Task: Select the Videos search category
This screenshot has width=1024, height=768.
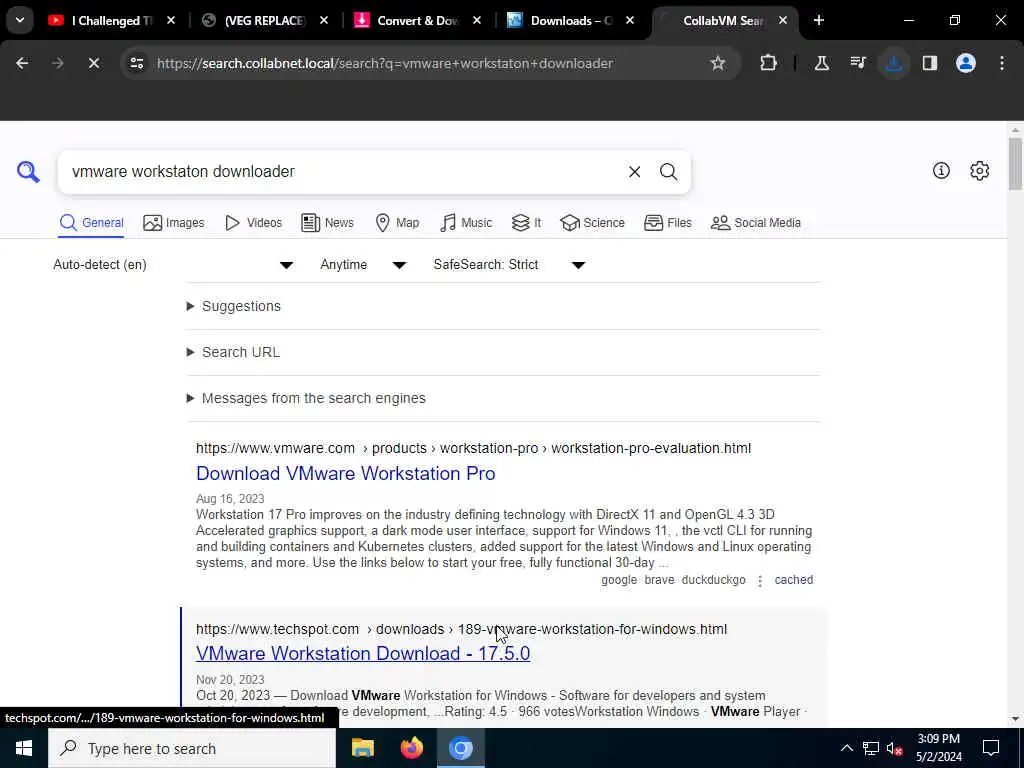Action: coord(253,223)
